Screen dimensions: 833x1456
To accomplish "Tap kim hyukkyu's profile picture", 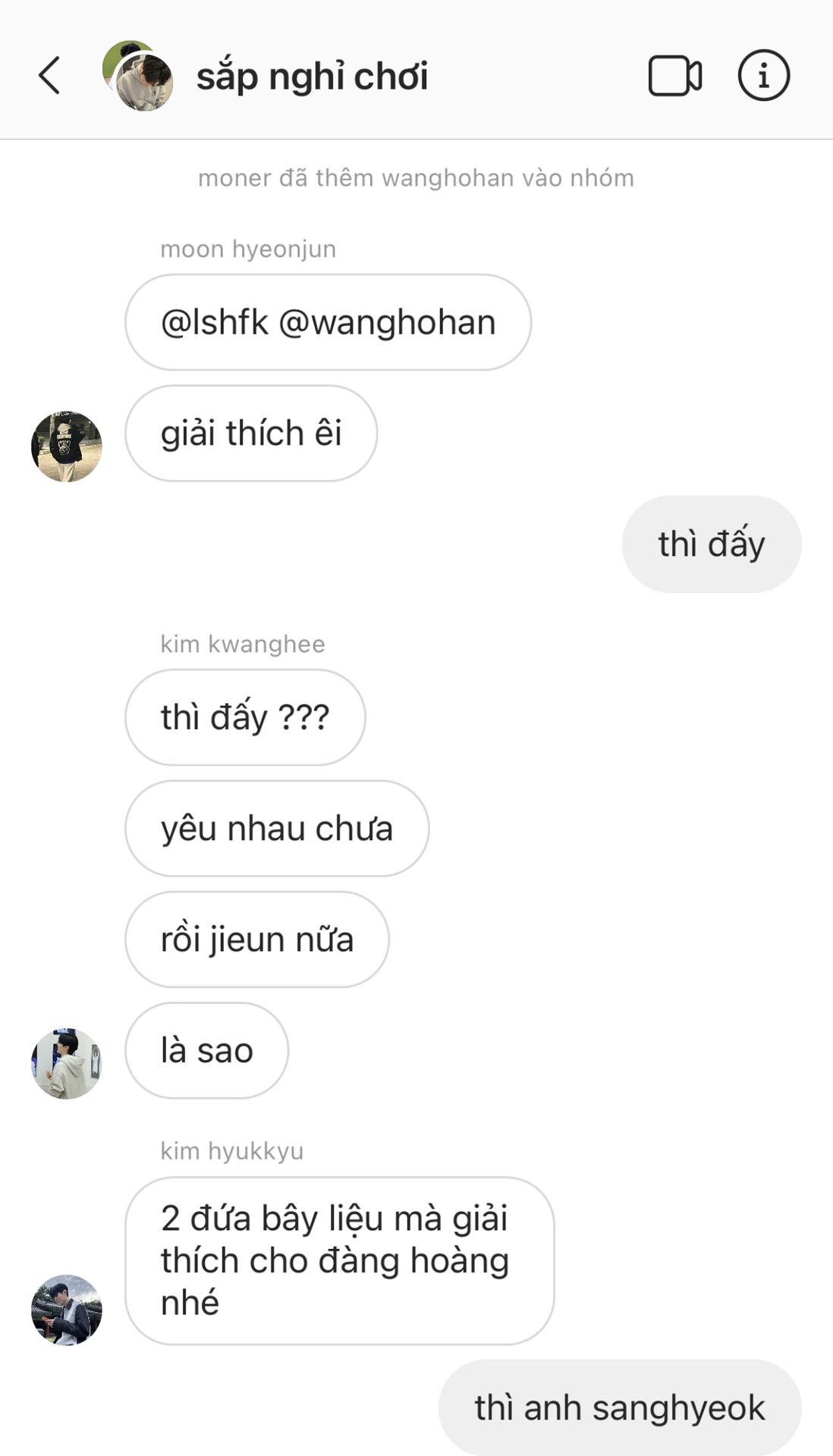I will click(67, 1310).
